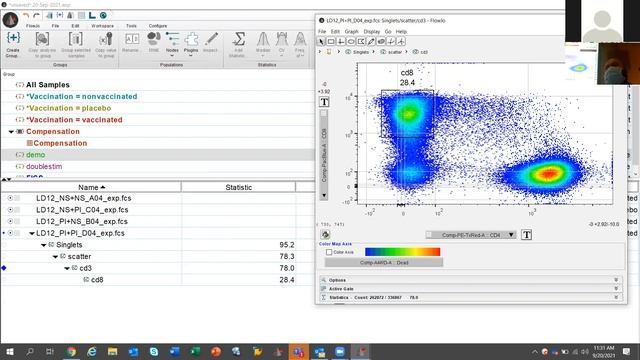Open Windows Start menu

(10, 351)
